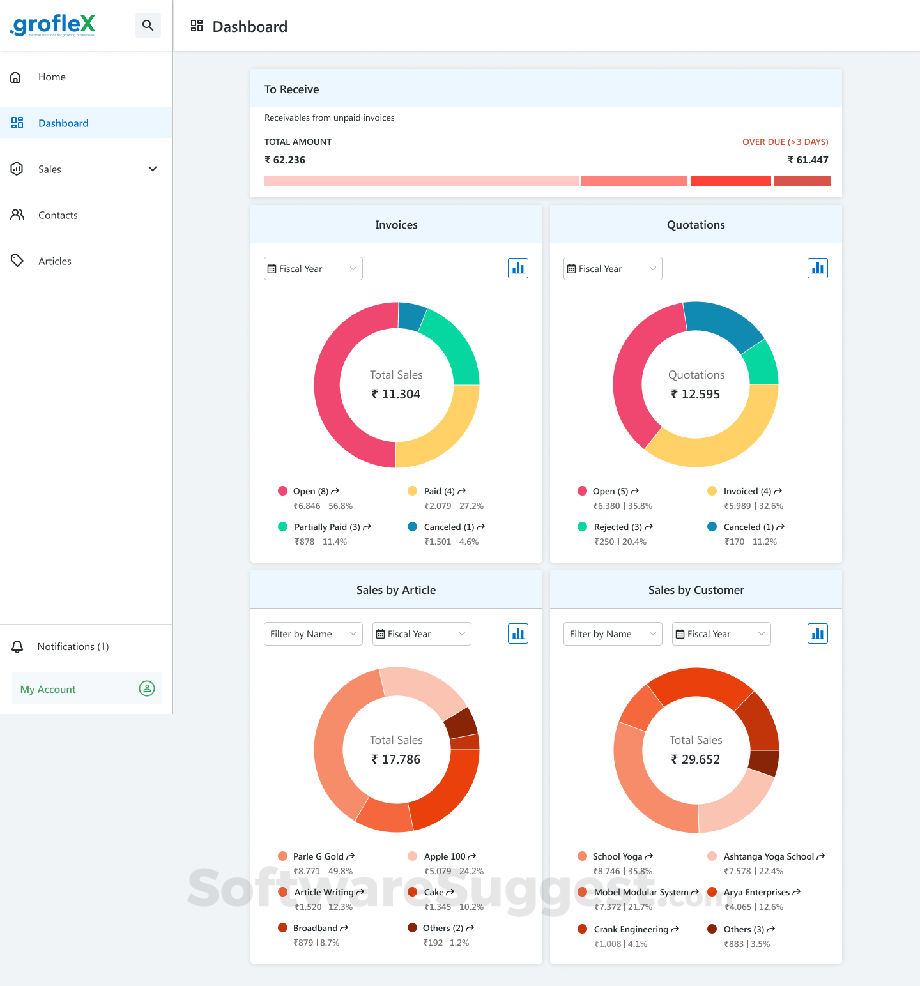The image size is (920, 986).
Task: Open the Fiscal Year dropdown on Invoices card
Action: (310, 267)
